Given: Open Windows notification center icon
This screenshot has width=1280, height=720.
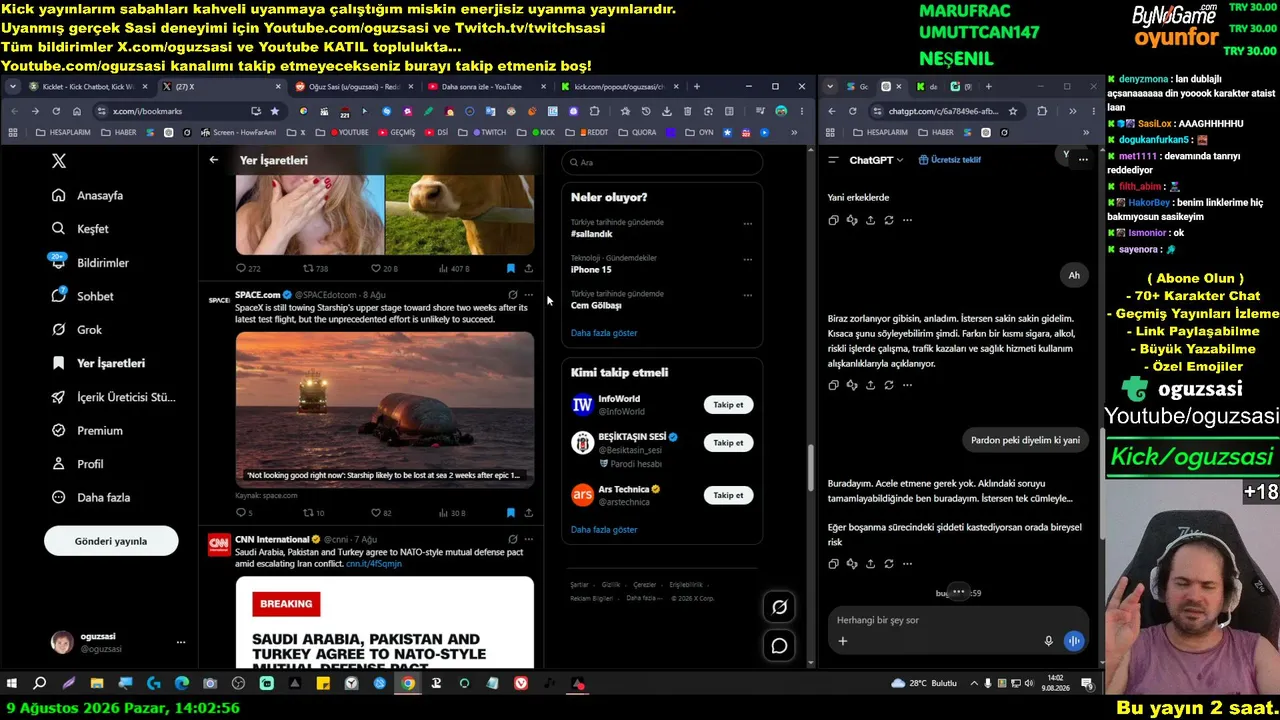Looking at the screenshot, I should tap(1087, 684).
